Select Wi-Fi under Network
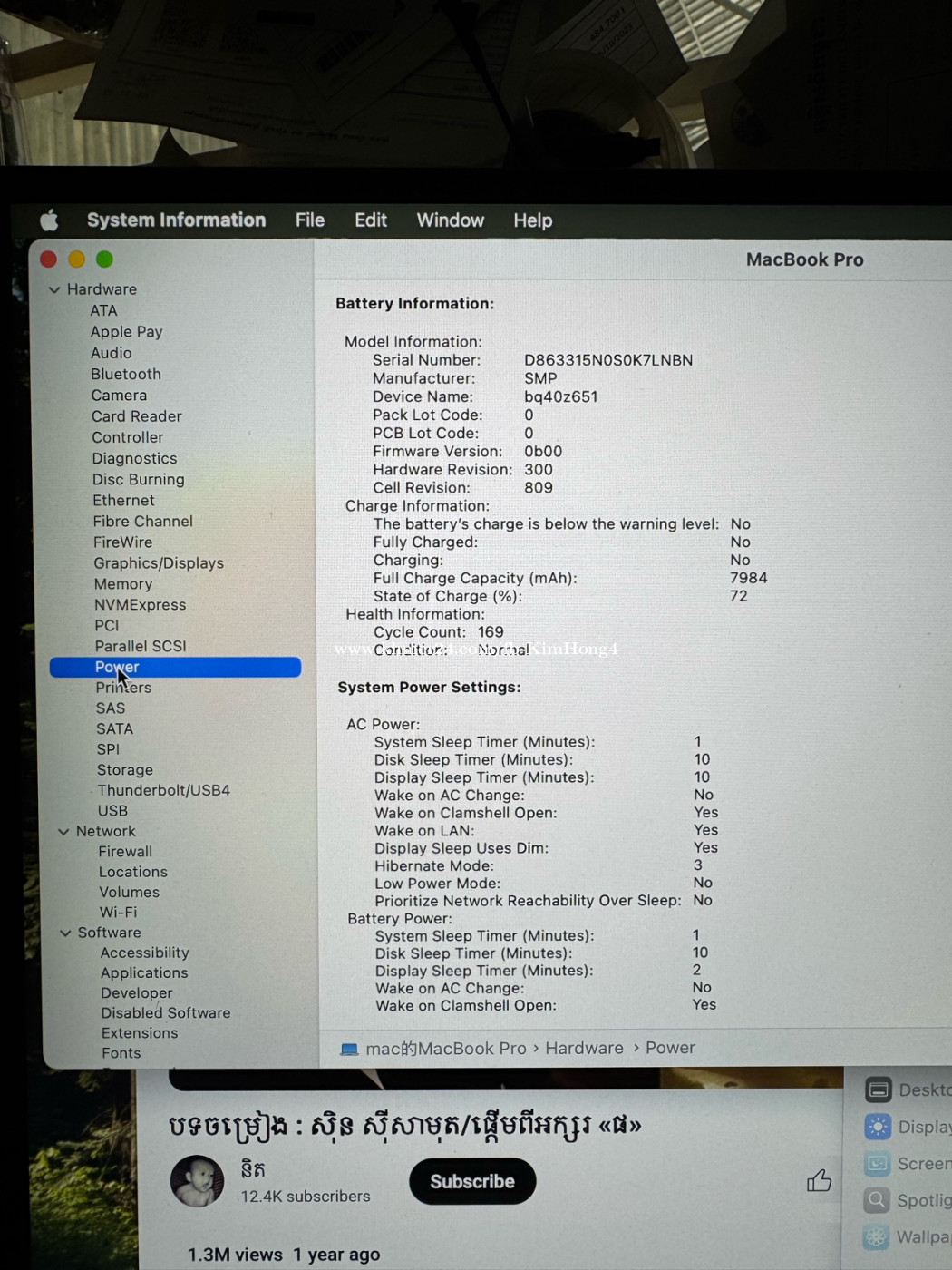 click(119, 913)
